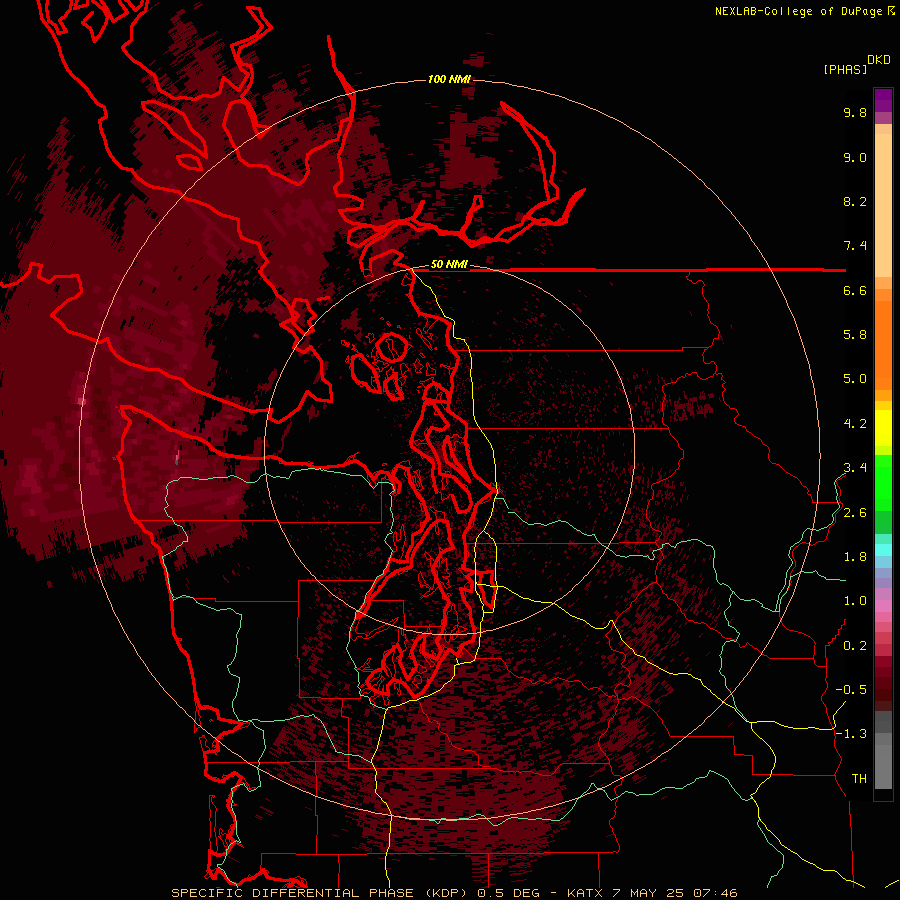Click the TH threshold label
Viewport: 900px width, 900px height.
coord(859,779)
